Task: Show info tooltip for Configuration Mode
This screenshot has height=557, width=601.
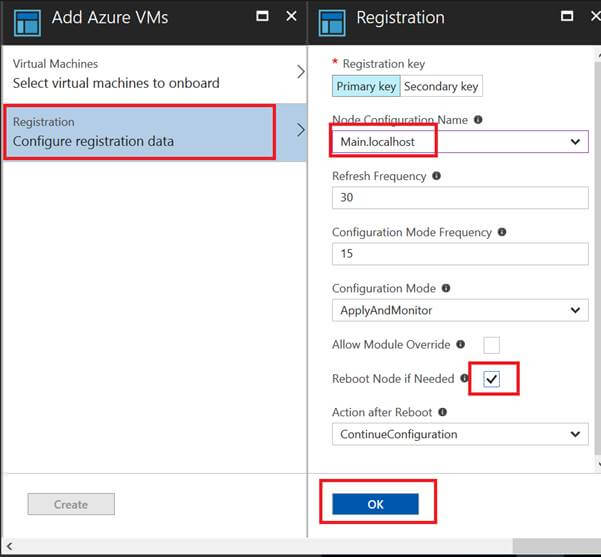Action: click(x=446, y=288)
